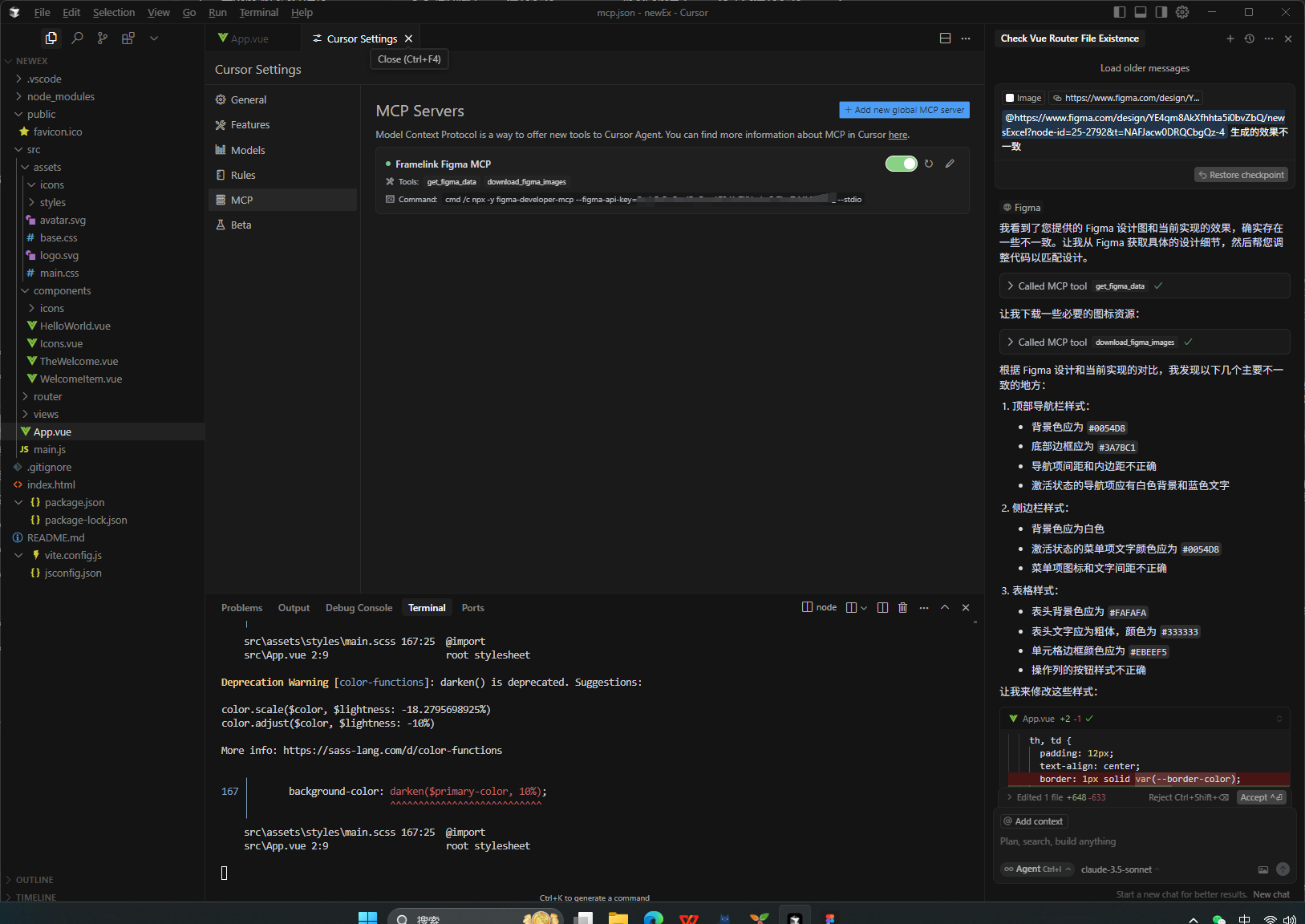Close the Cursor Settings tab
1305x924 pixels.
click(408, 38)
